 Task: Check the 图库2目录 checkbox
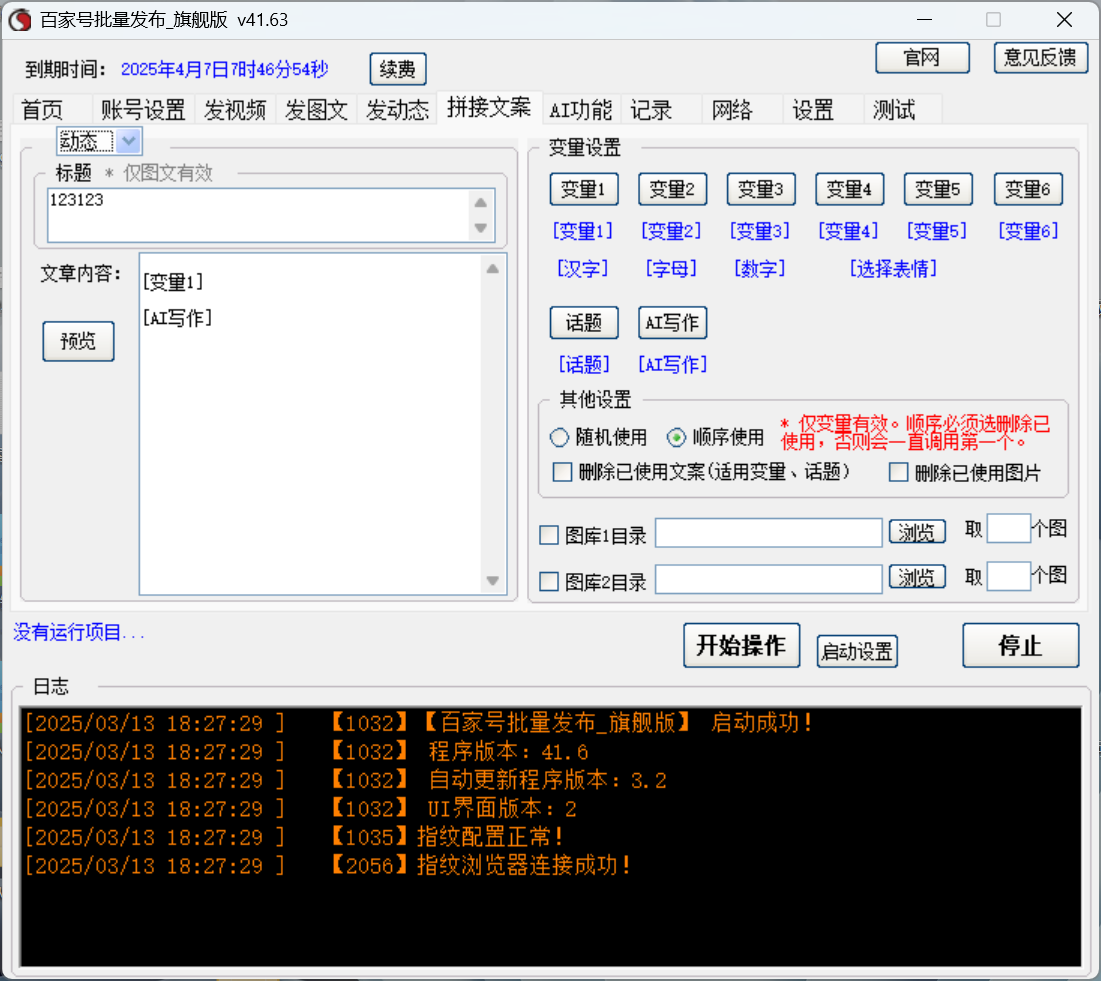coord(549,581)
